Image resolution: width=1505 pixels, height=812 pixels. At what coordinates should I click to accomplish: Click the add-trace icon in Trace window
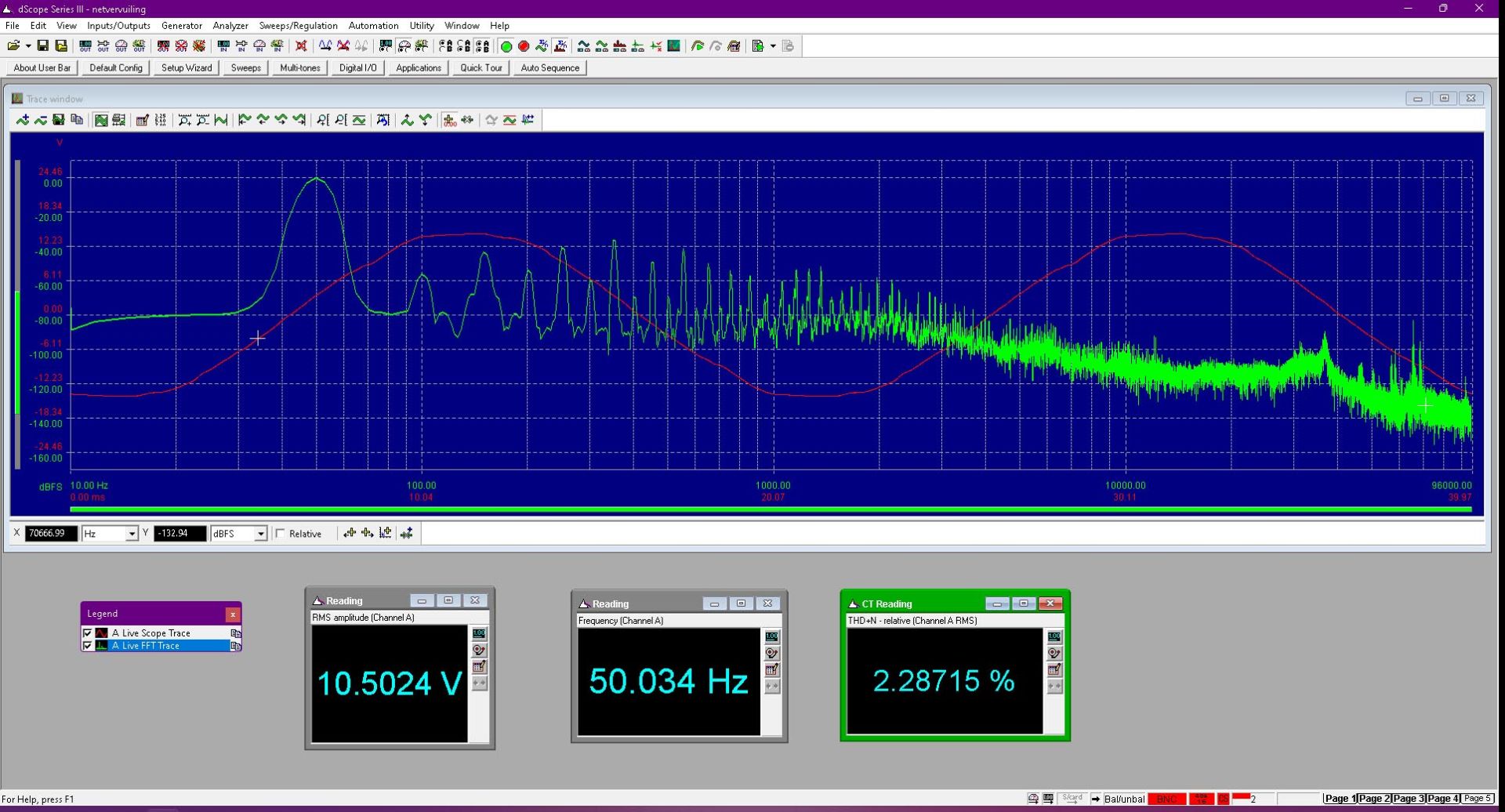(23, 120)
